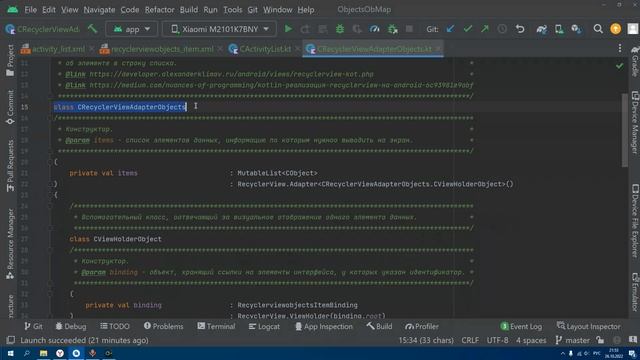Viewport: 640px width, 360px height.
Task: Open the Build menu
Action: click(x=189, y=9)
